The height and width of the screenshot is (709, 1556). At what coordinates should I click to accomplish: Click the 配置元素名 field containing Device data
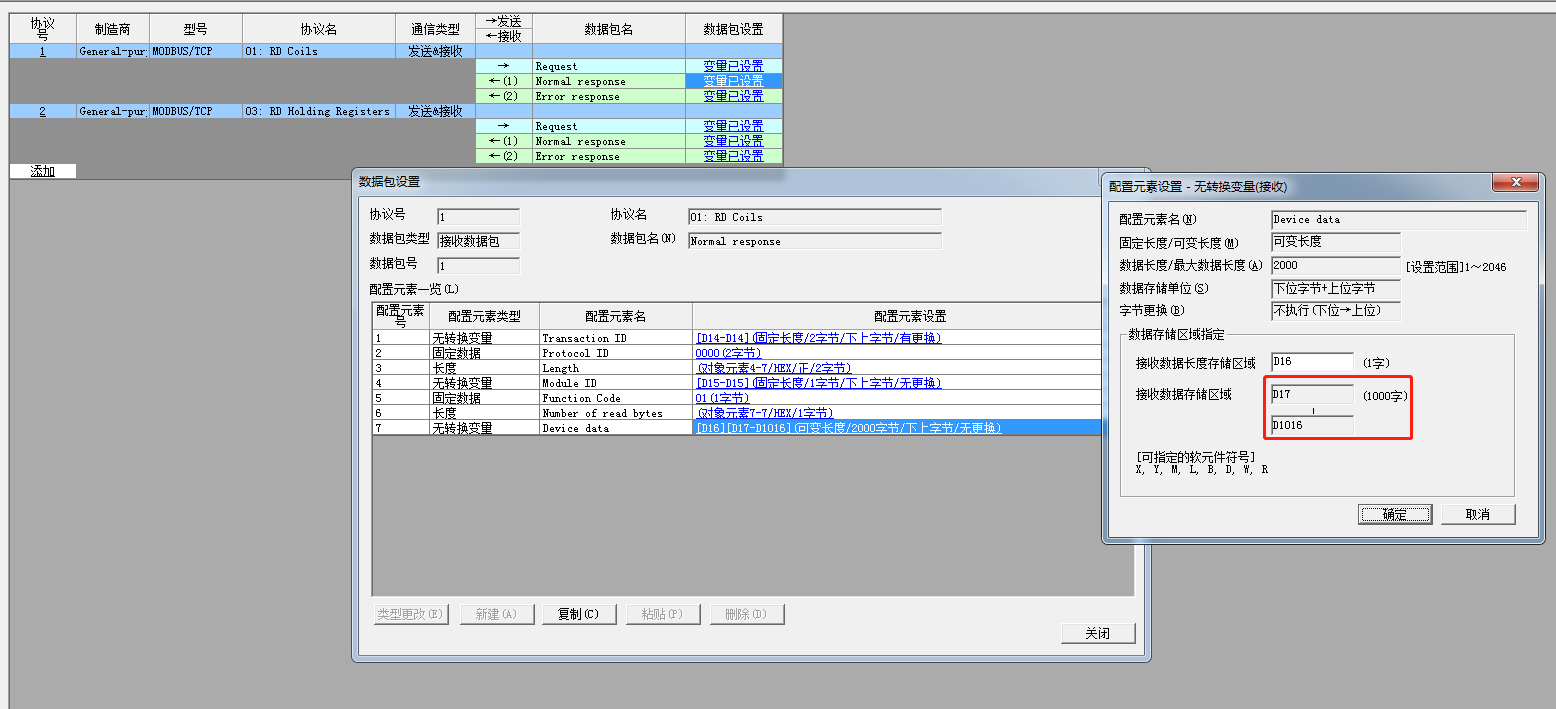[x=1397, y=219]
